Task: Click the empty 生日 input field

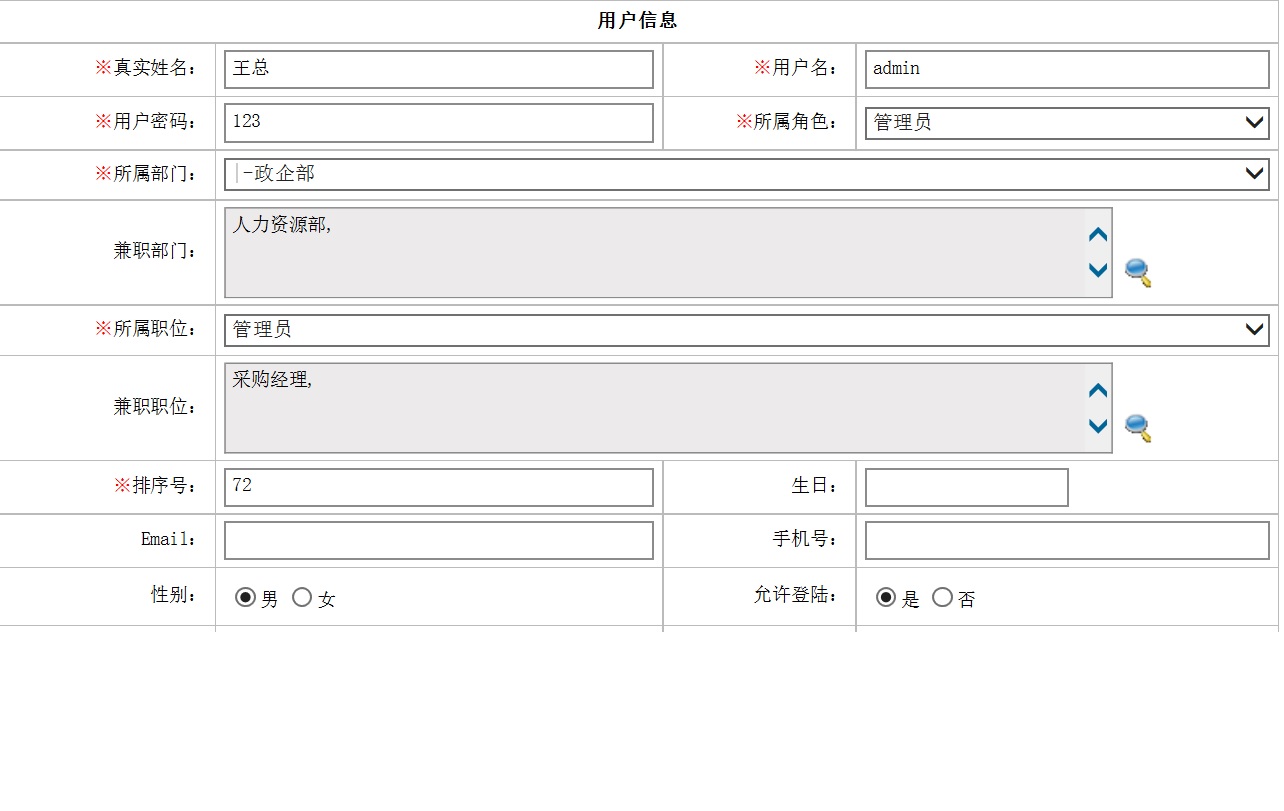Action: (x=967, y=487)
